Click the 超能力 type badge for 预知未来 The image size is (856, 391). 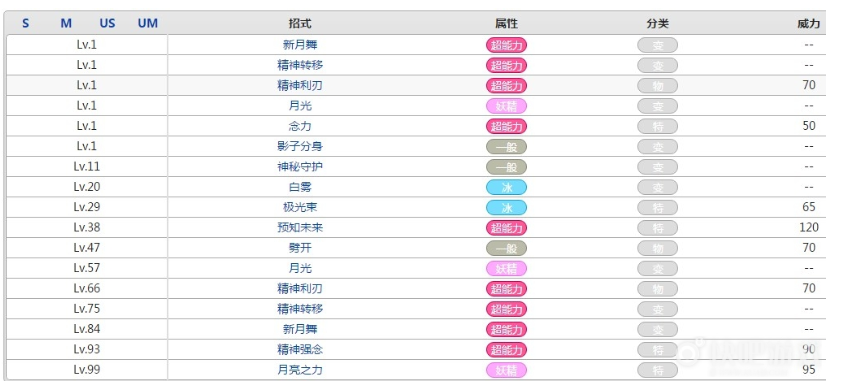point(506,228)
